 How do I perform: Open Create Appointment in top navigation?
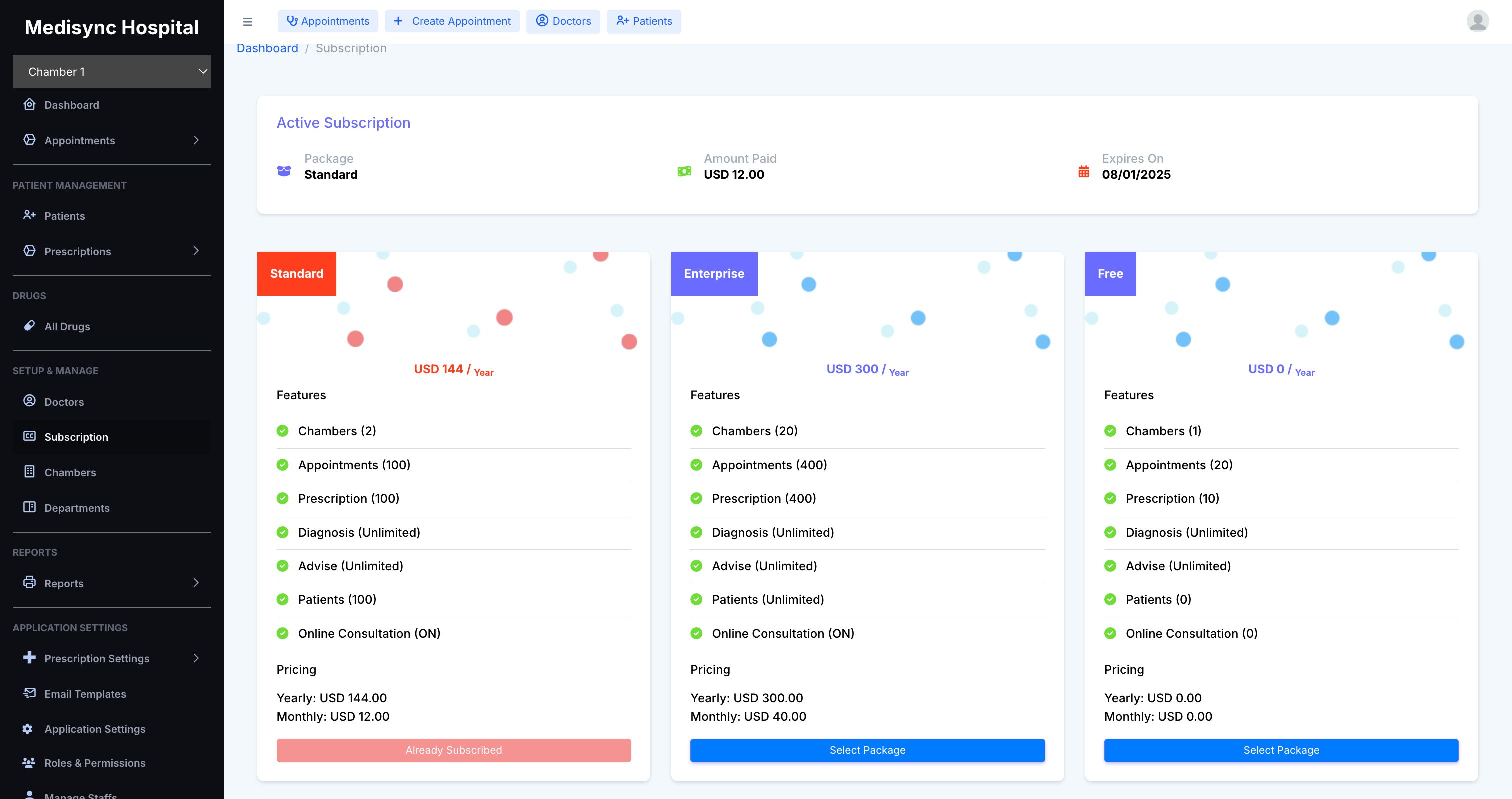coord(452,21)
